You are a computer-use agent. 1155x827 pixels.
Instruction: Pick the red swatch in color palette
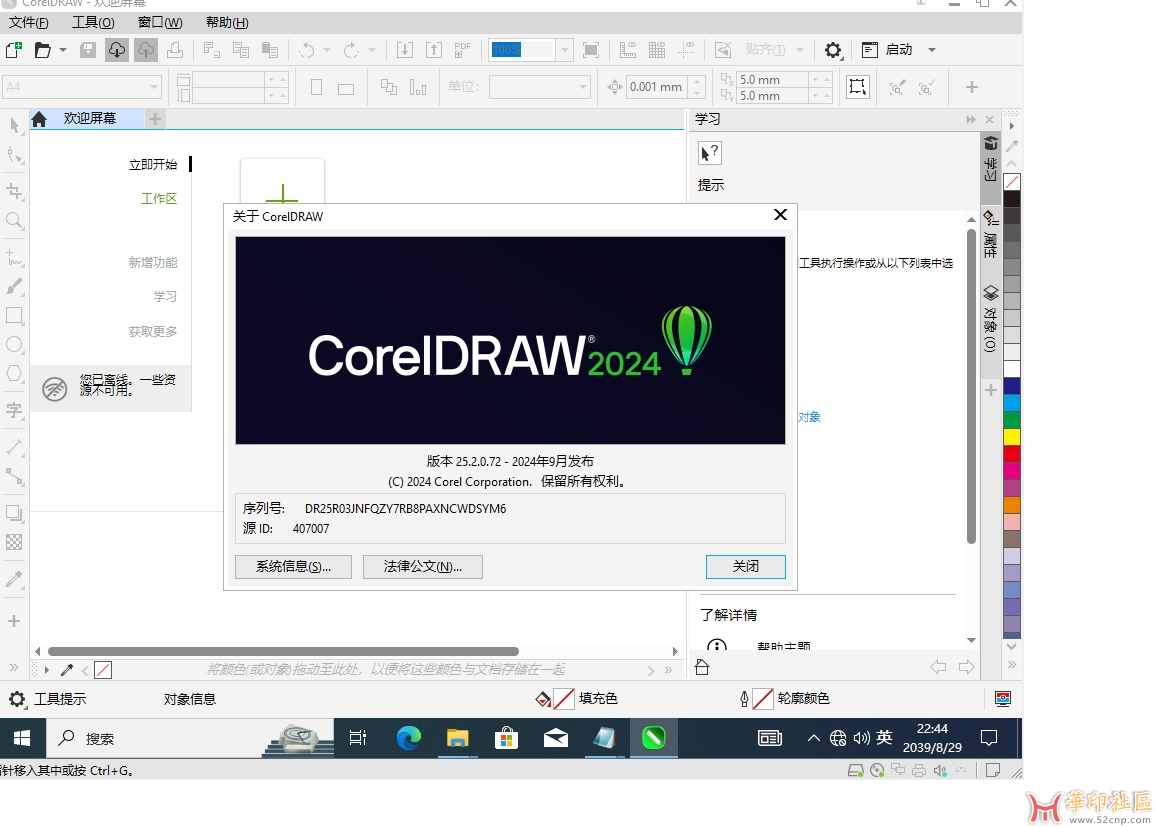1012,454
